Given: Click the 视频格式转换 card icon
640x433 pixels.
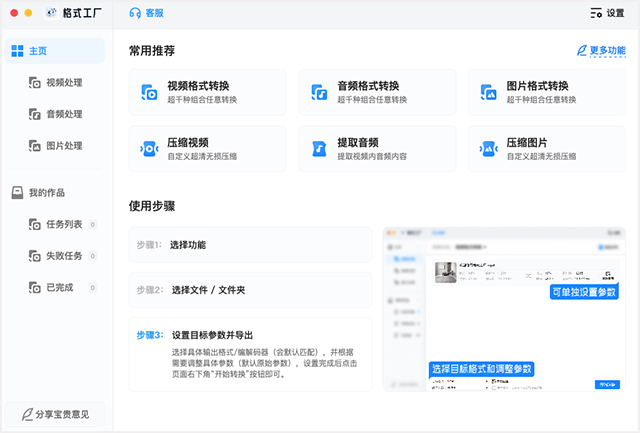Looking at the screenshot, I should tap(149, 92).
